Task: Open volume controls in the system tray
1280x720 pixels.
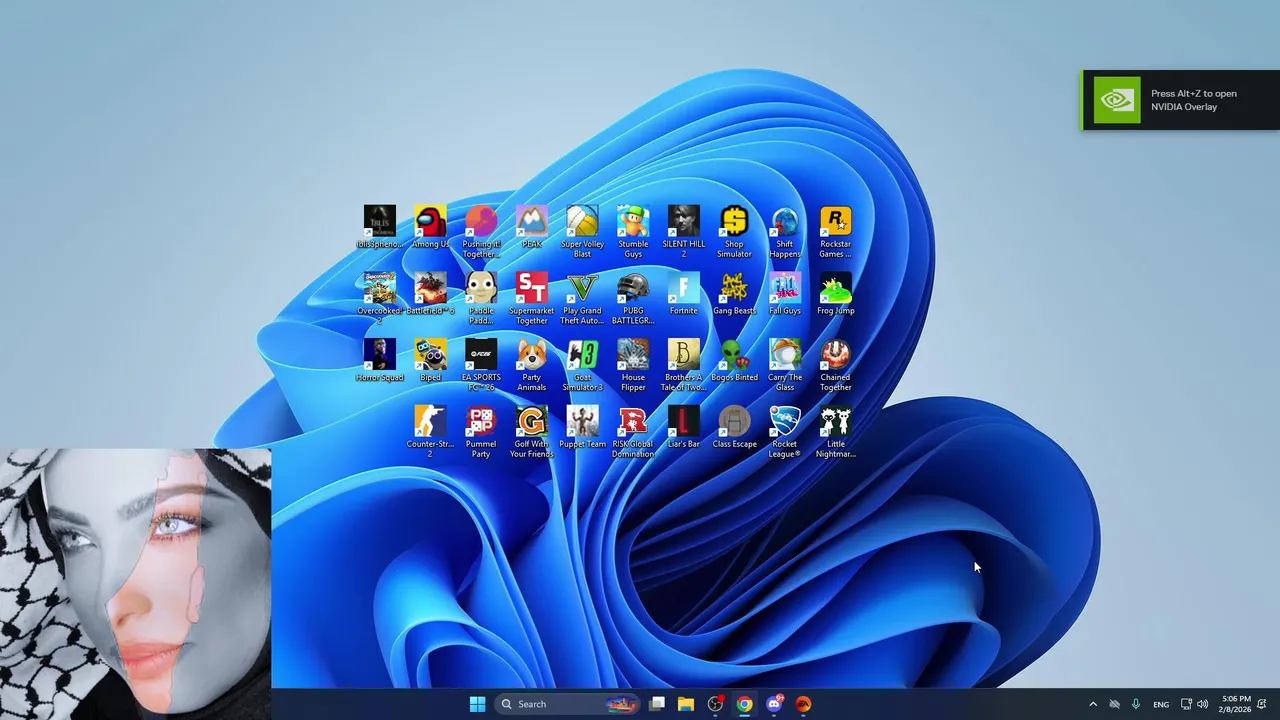Action: [x=1203, y=704]
